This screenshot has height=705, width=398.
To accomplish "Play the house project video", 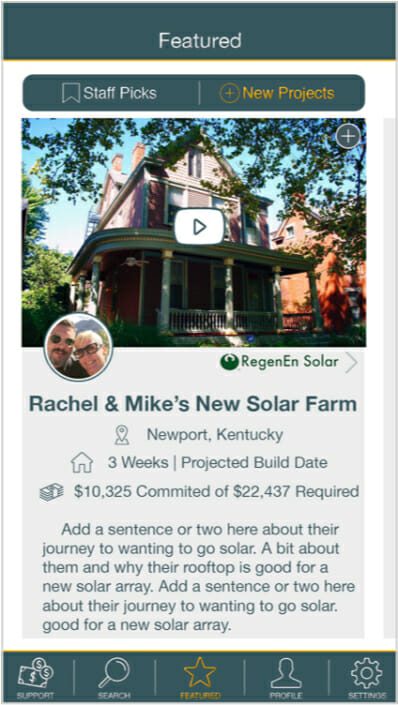I will click(x=199, y=227).
